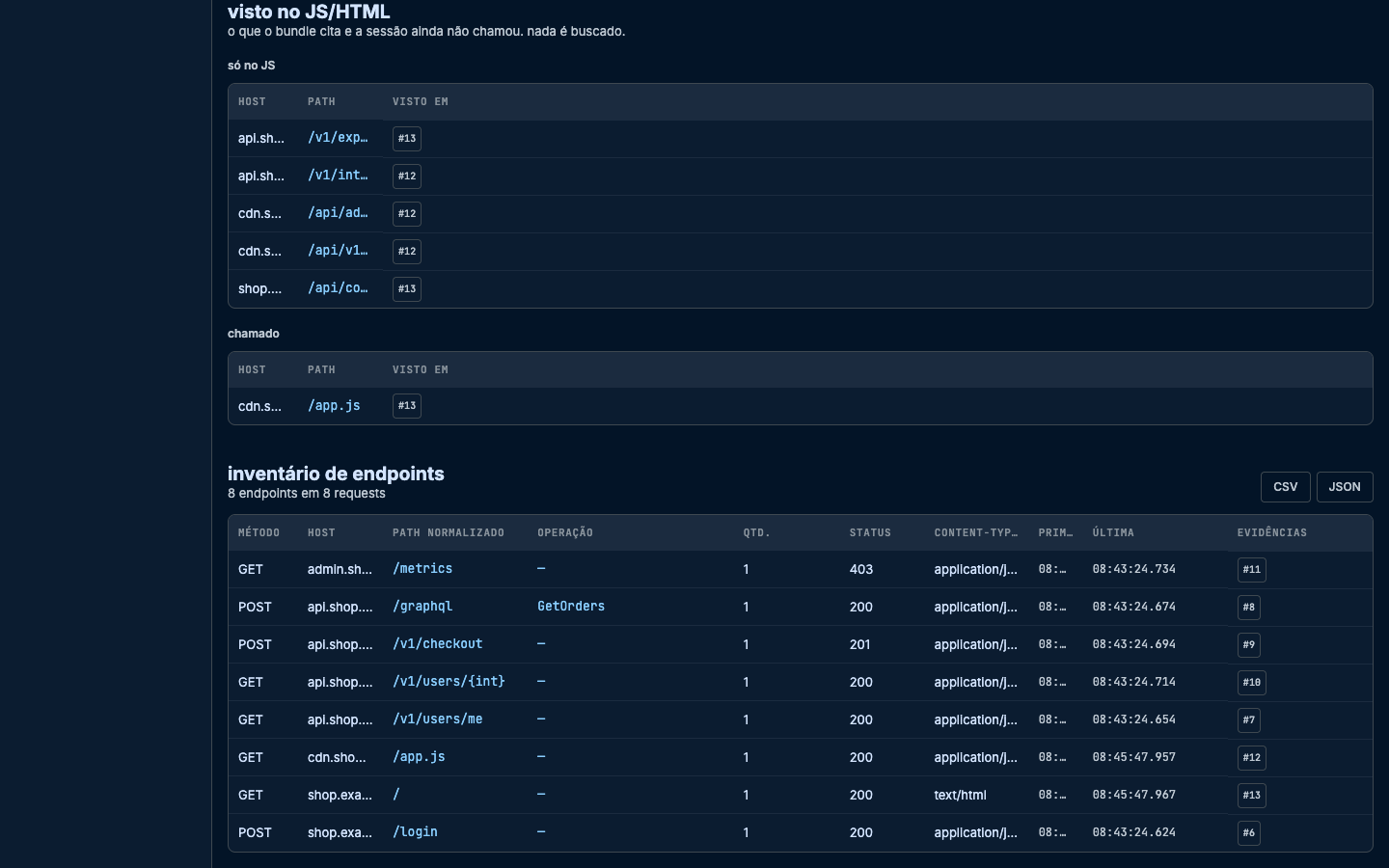
Task: Open evidence #13 in the text/html row
Action: tap(1252, 796)
